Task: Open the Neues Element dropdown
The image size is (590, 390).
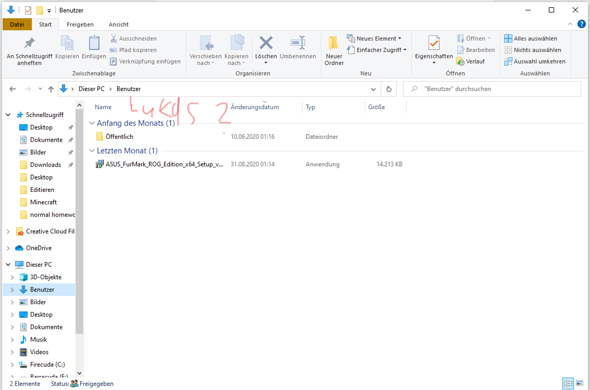Action: 374,38
